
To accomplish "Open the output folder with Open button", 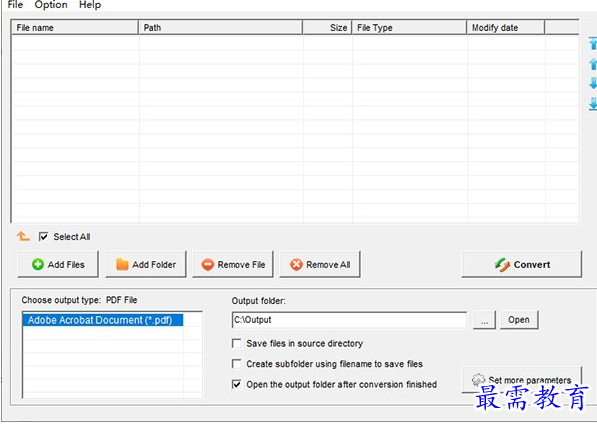I will pyautogui.click(x=519, y=320).
